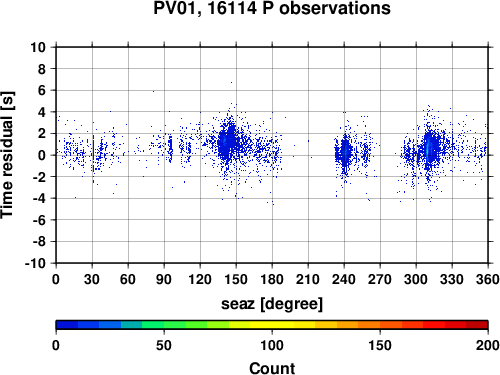Click the colorbar tick label 100
Image resolution: width=500 pixels, height=375 pixels.
pyautogui.click(x=272, y=345)
